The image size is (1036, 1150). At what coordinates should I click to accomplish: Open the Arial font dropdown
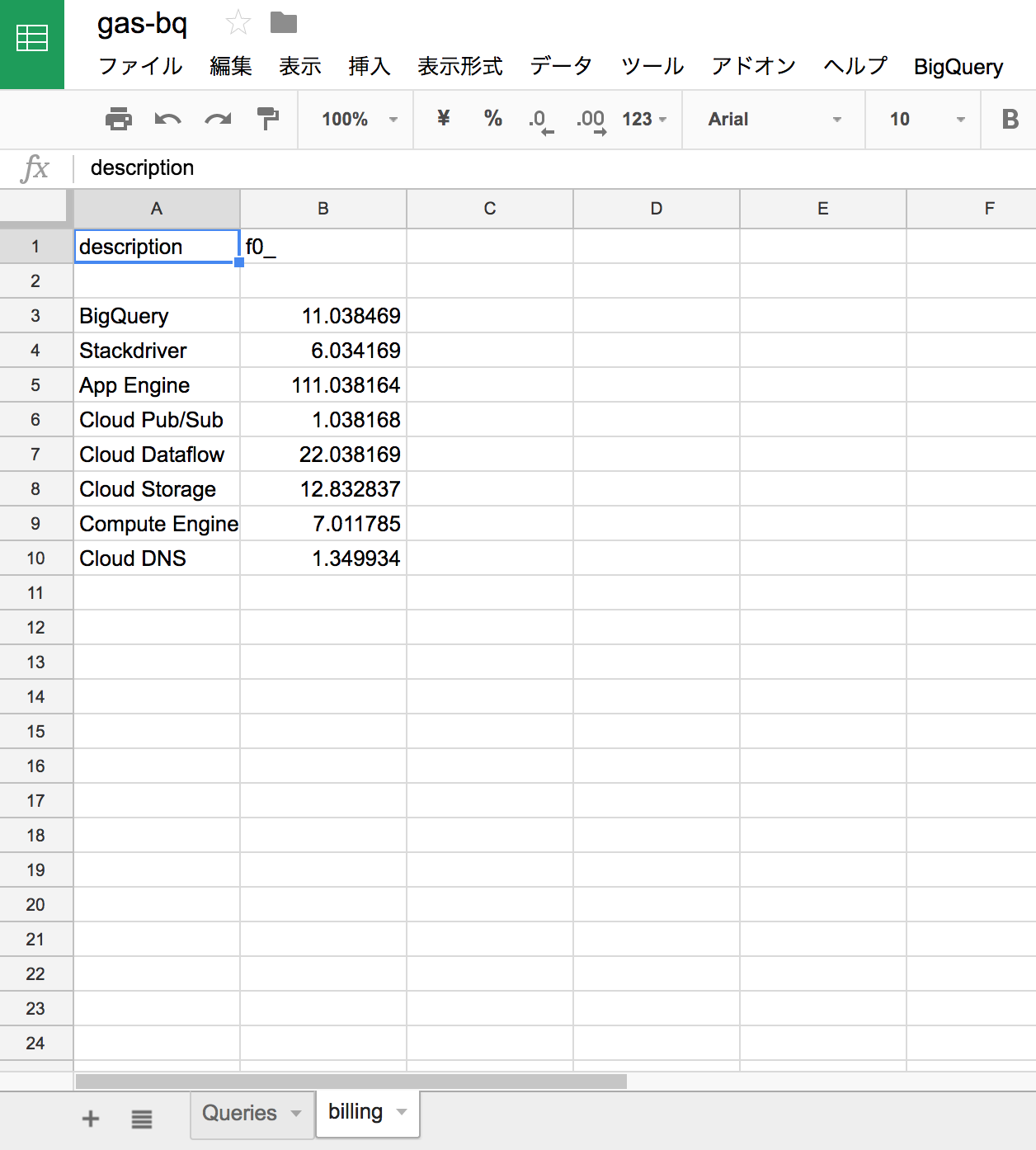pyautogui.click(x=775, y=119)
